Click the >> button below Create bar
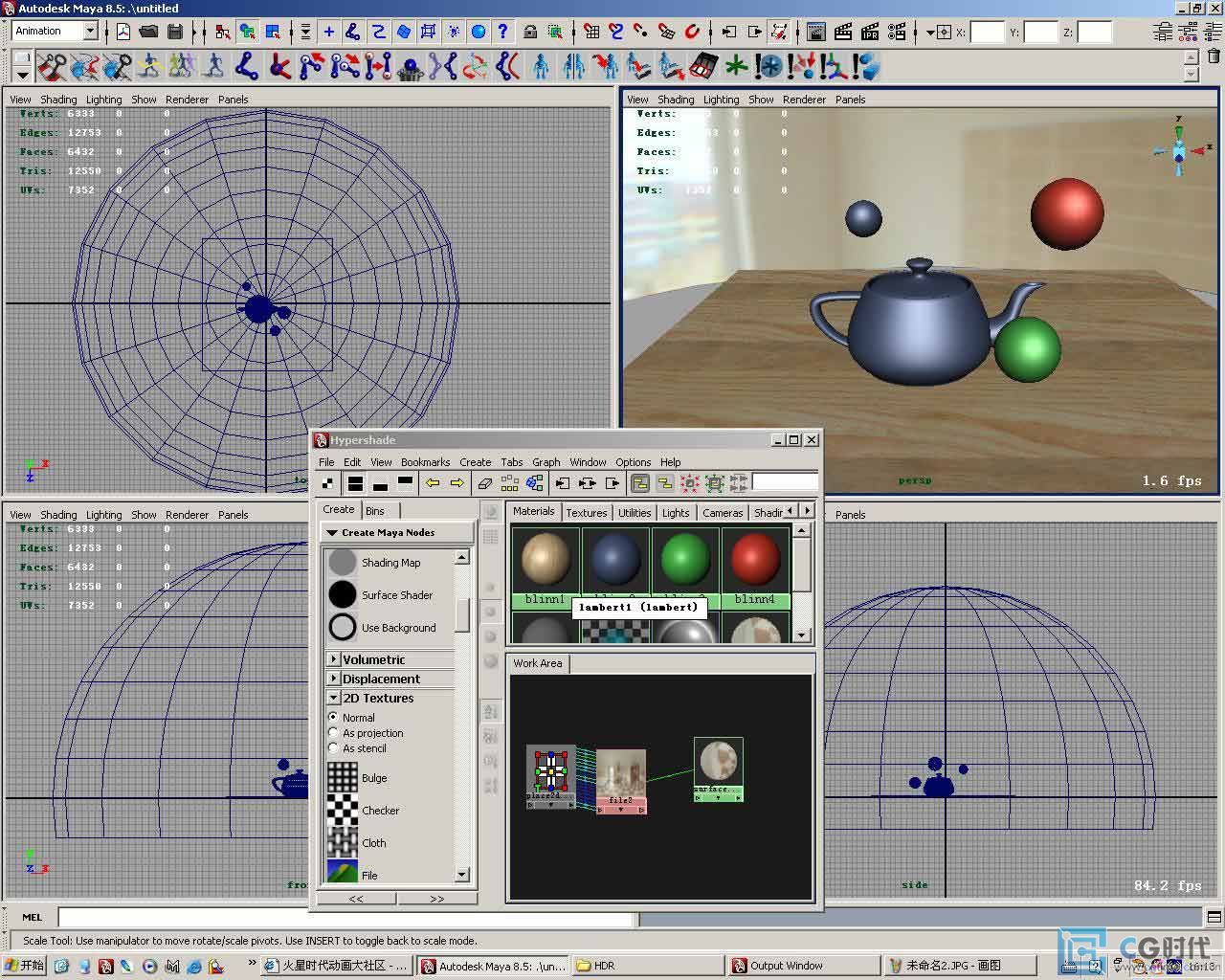This screenshot has width=1225, height=980. (x=437, y=899)
